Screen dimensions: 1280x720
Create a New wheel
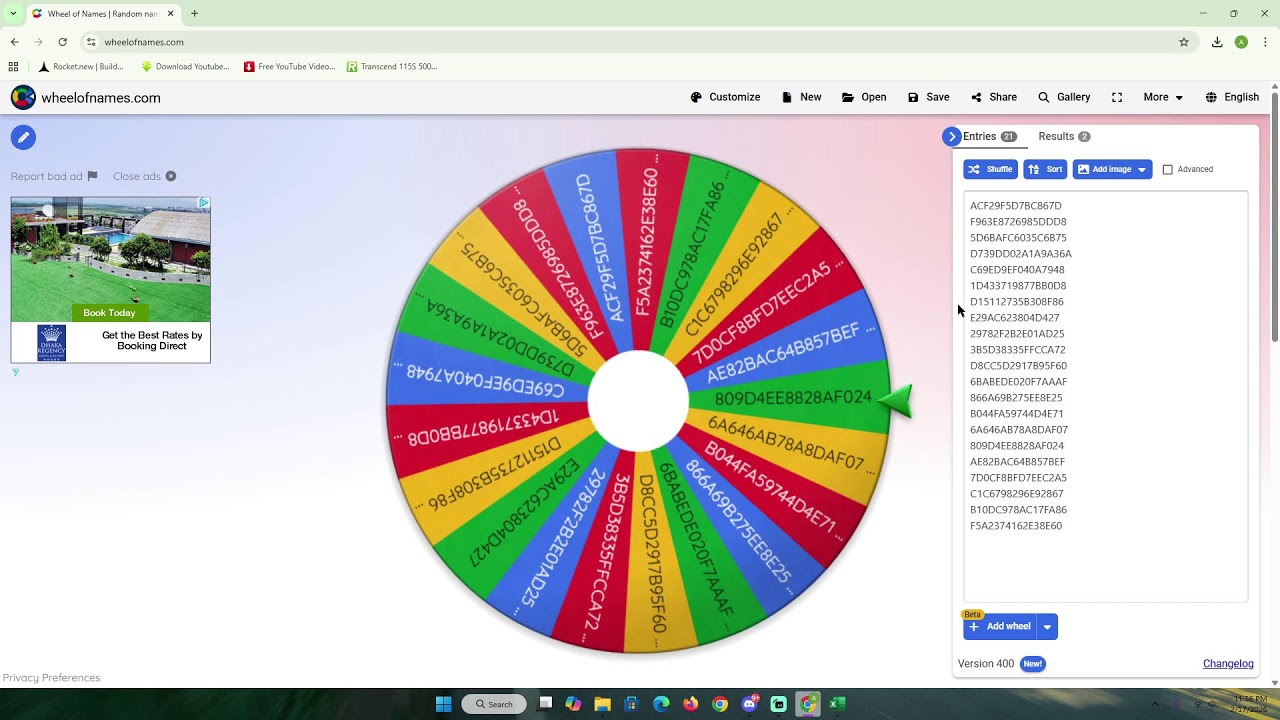click(x=801, y=97)
